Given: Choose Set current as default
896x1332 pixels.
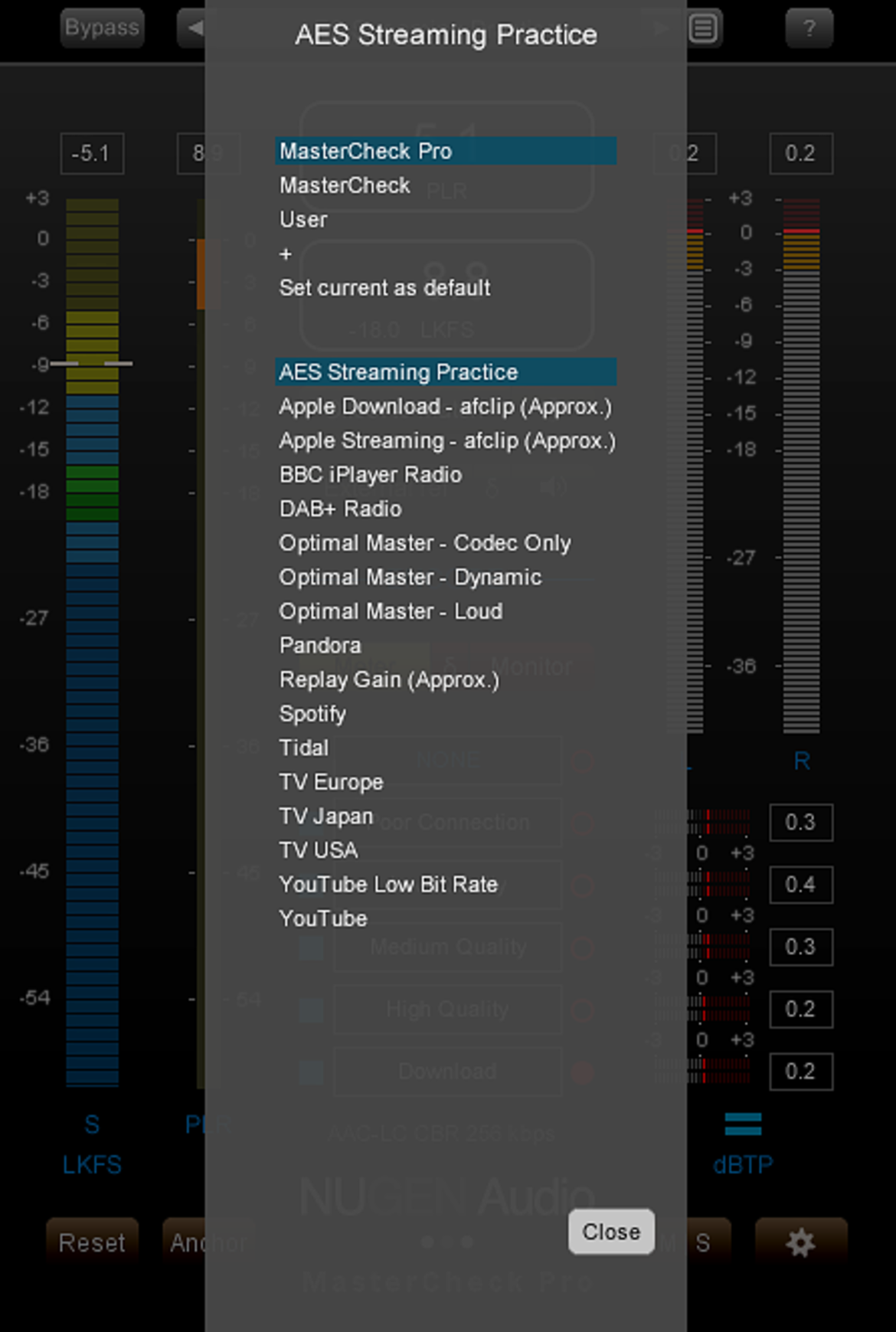Looking at the screenshot, I should pyautogui.click(x=446, y=288).
